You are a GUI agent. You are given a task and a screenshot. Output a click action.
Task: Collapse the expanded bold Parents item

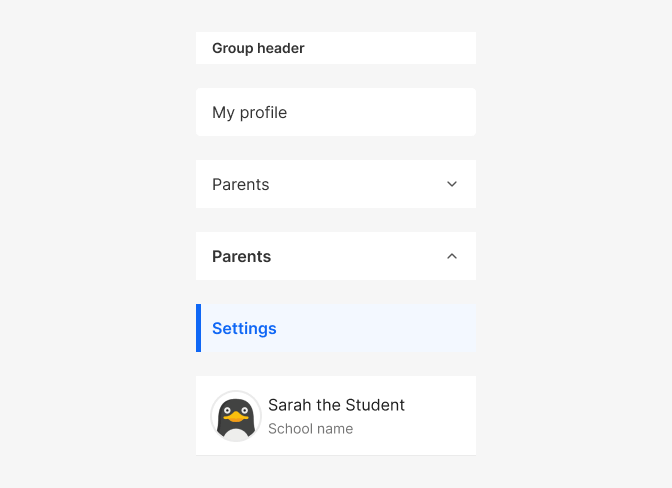click(336, 256)
